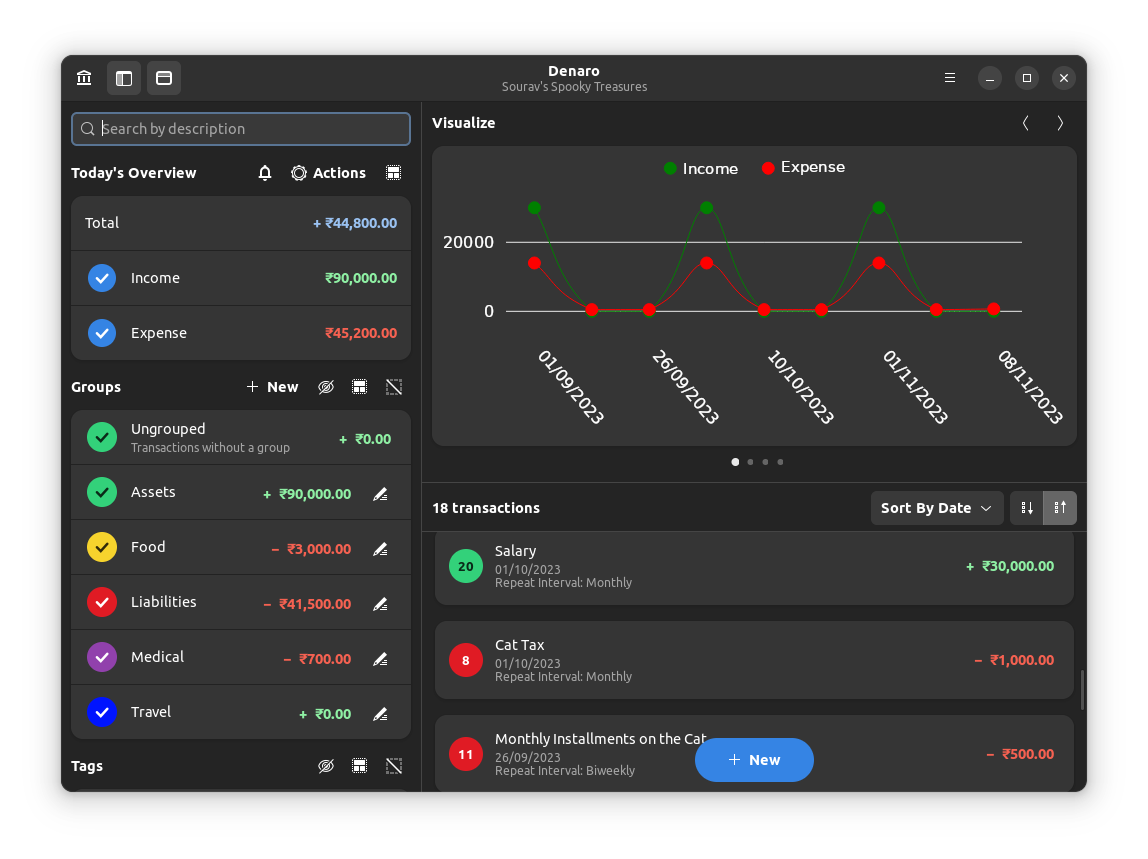Open the hamburger menu in the titlebar
This screenshot has width=1148, height=859.
[x=949, y=78]
